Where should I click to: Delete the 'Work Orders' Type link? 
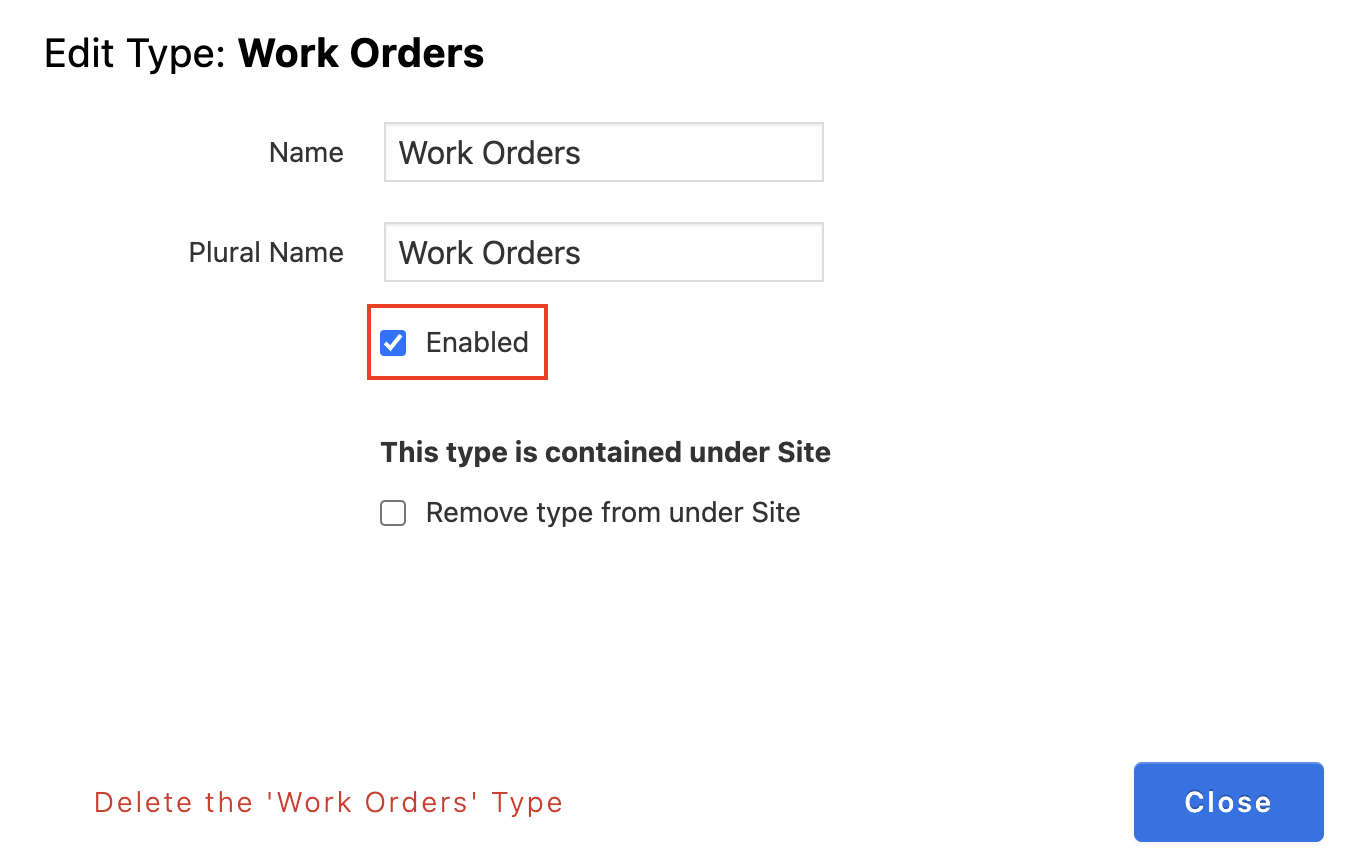click(329, 802)
